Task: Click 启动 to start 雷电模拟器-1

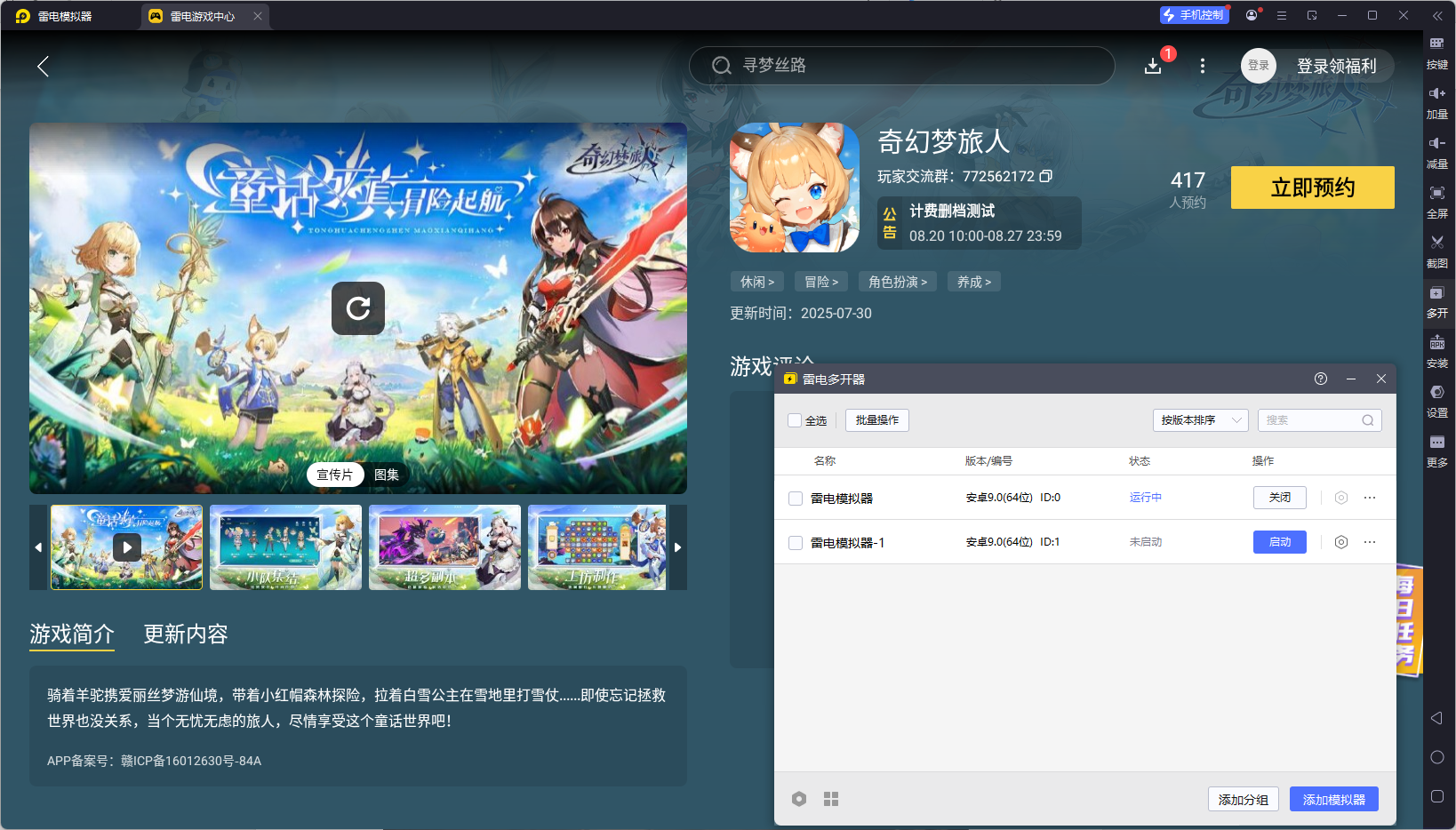Action: 1280,542
